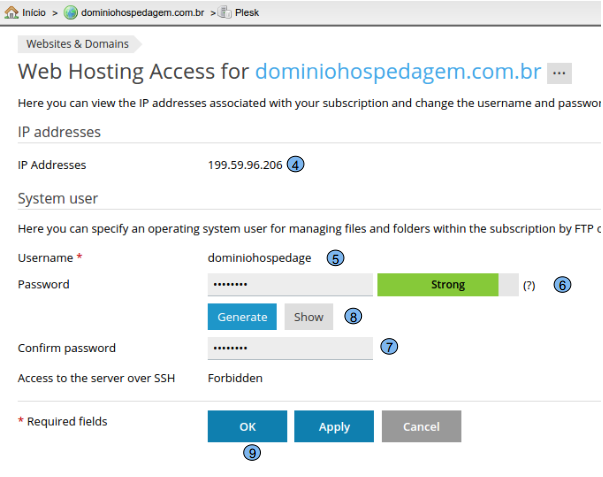The image size is (603, 477).
Task: Go back to the Websites & Domains tab
Action: tap(79, 43)
